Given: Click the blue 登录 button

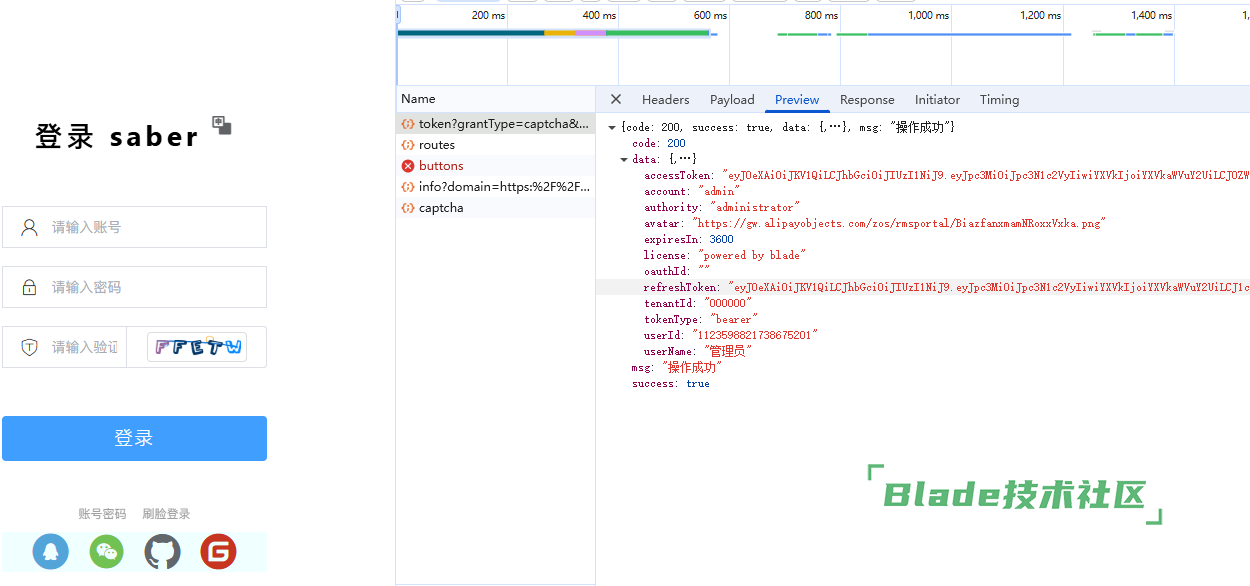Looking at the screenshot, I should coord(134,438).
